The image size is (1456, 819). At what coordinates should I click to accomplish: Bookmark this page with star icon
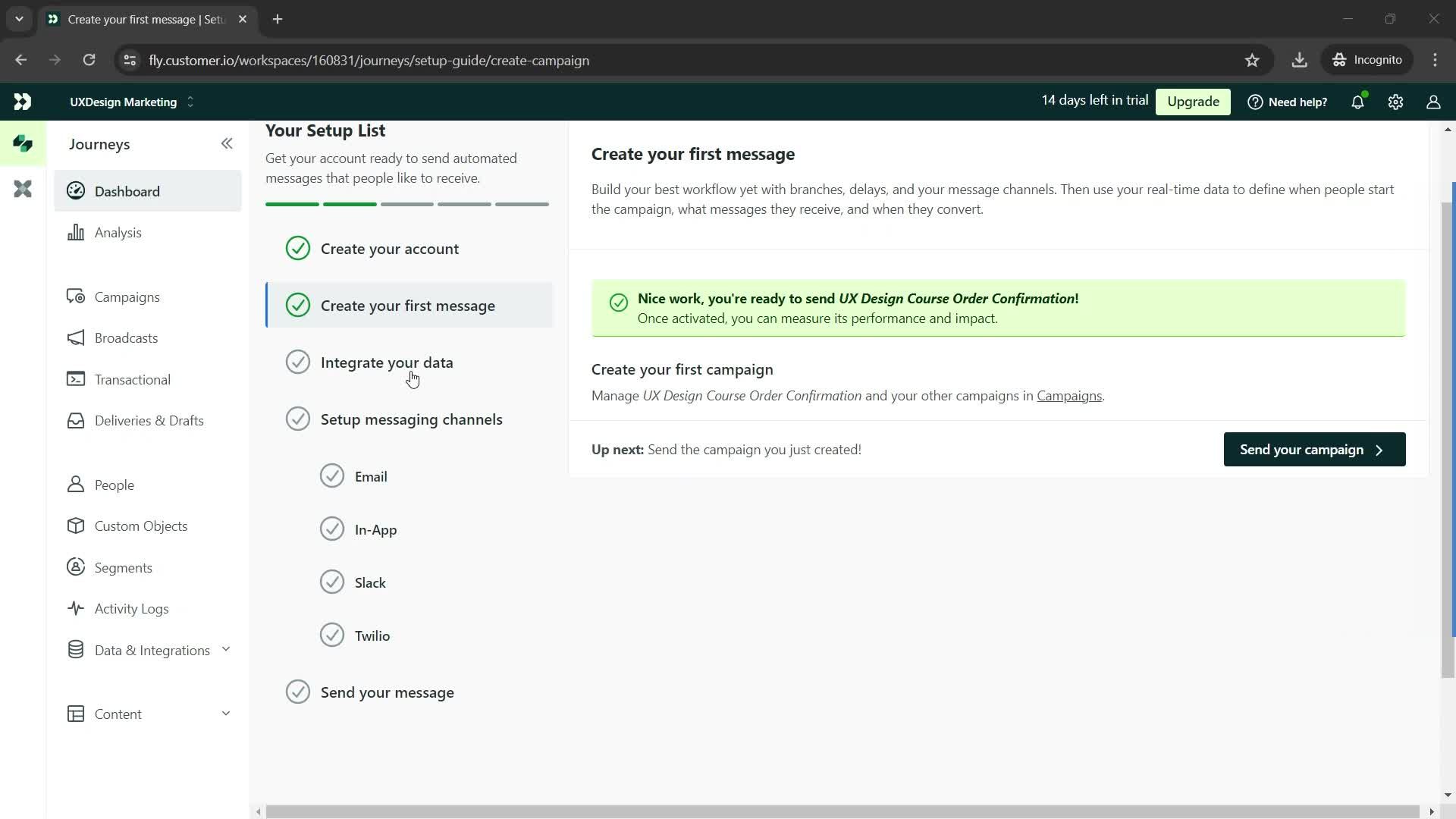click(1252, 60)
